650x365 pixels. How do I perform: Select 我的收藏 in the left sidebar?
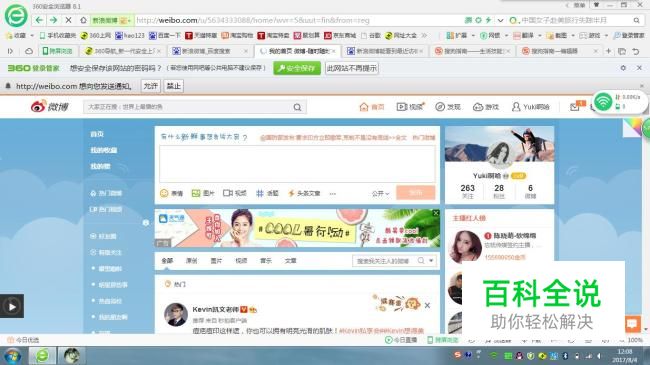point(104,150)
